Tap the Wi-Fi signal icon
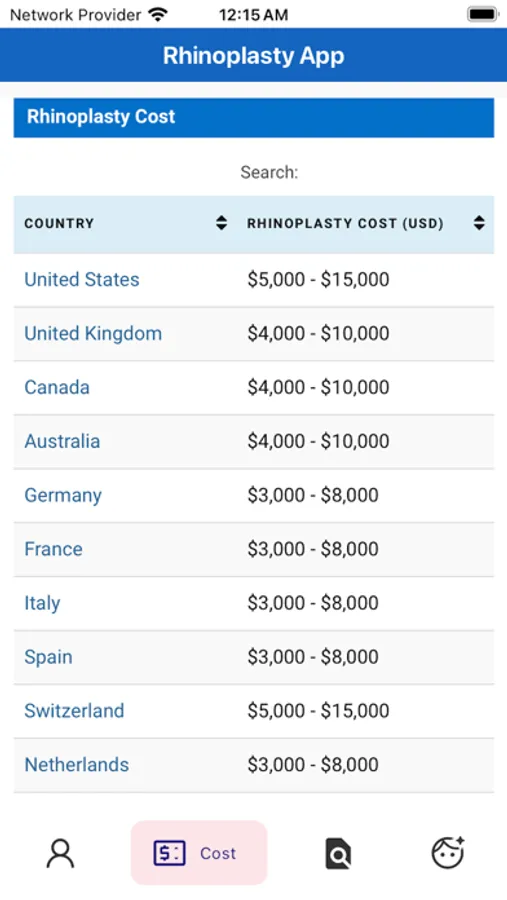The height and width of the screenshot is (900, 507). click(x=157, y=14)
